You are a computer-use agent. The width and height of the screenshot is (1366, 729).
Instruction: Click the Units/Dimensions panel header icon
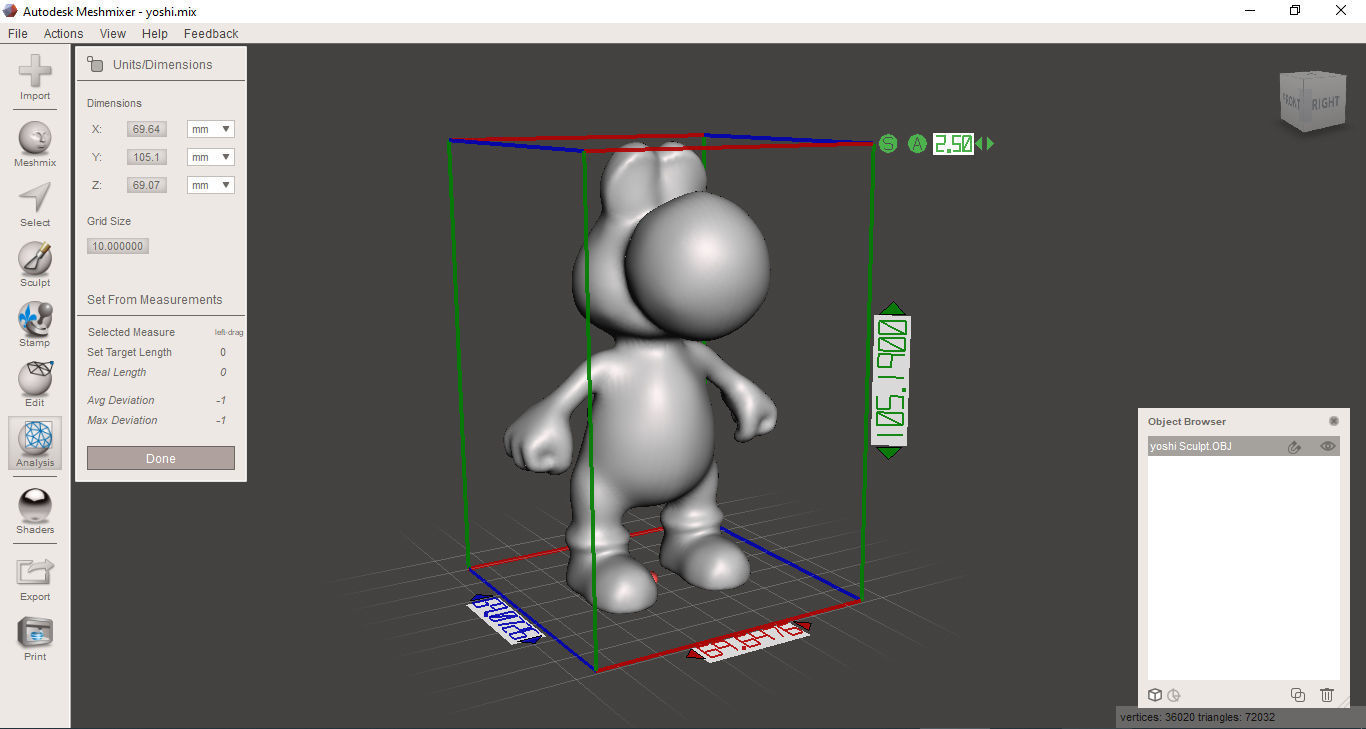[x=95, y=64]
